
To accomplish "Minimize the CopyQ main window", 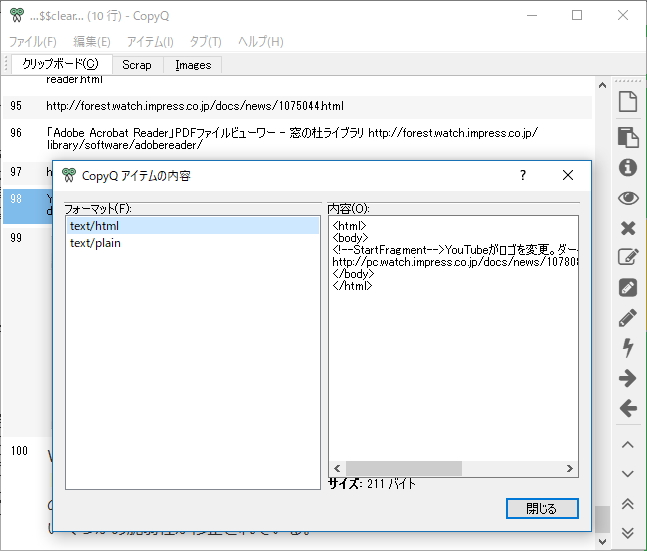I will (x=532, y=16).
